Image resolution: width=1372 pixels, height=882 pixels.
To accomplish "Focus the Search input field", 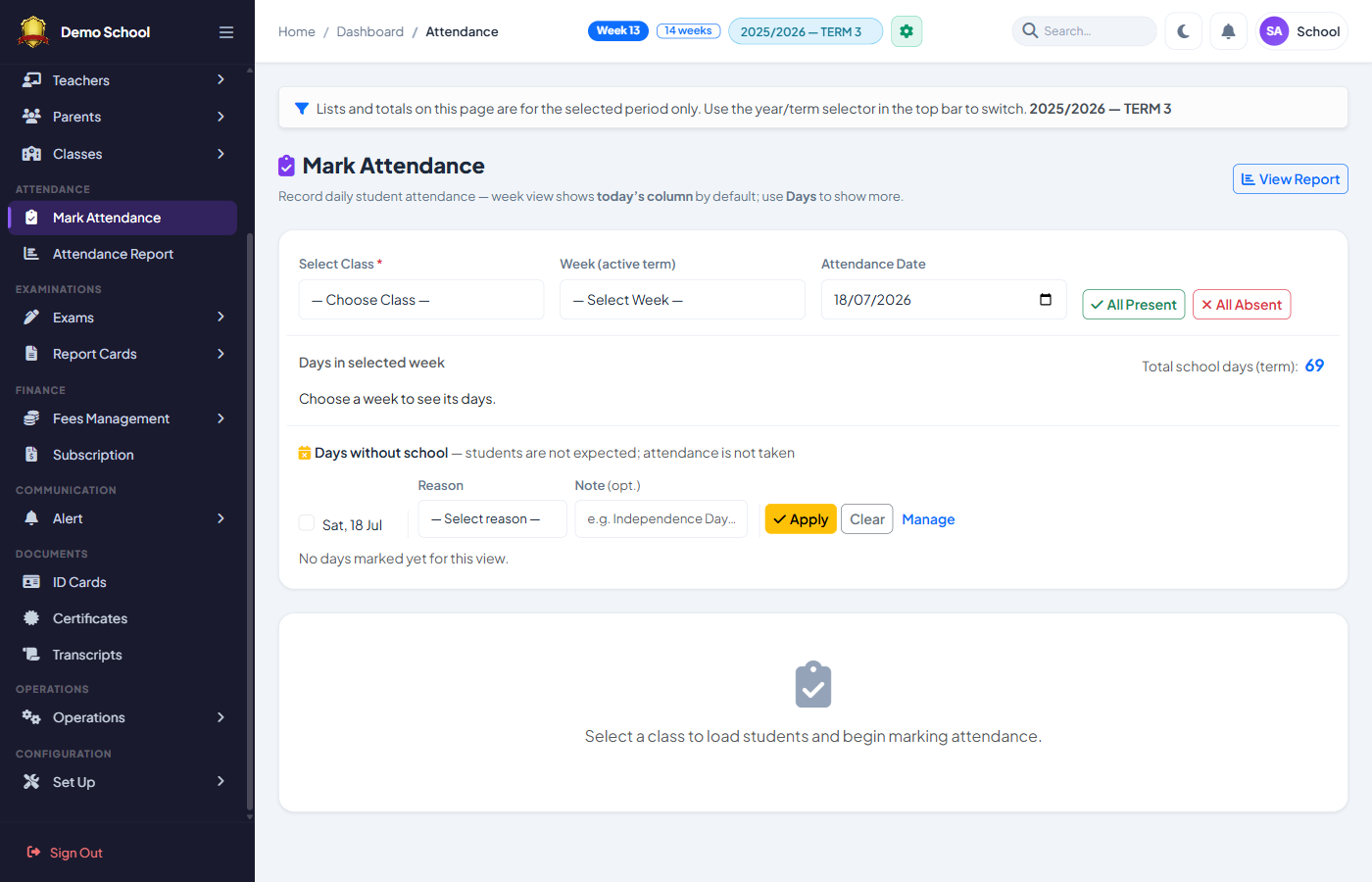I will pyautogui.click(x=1084, y=31).
